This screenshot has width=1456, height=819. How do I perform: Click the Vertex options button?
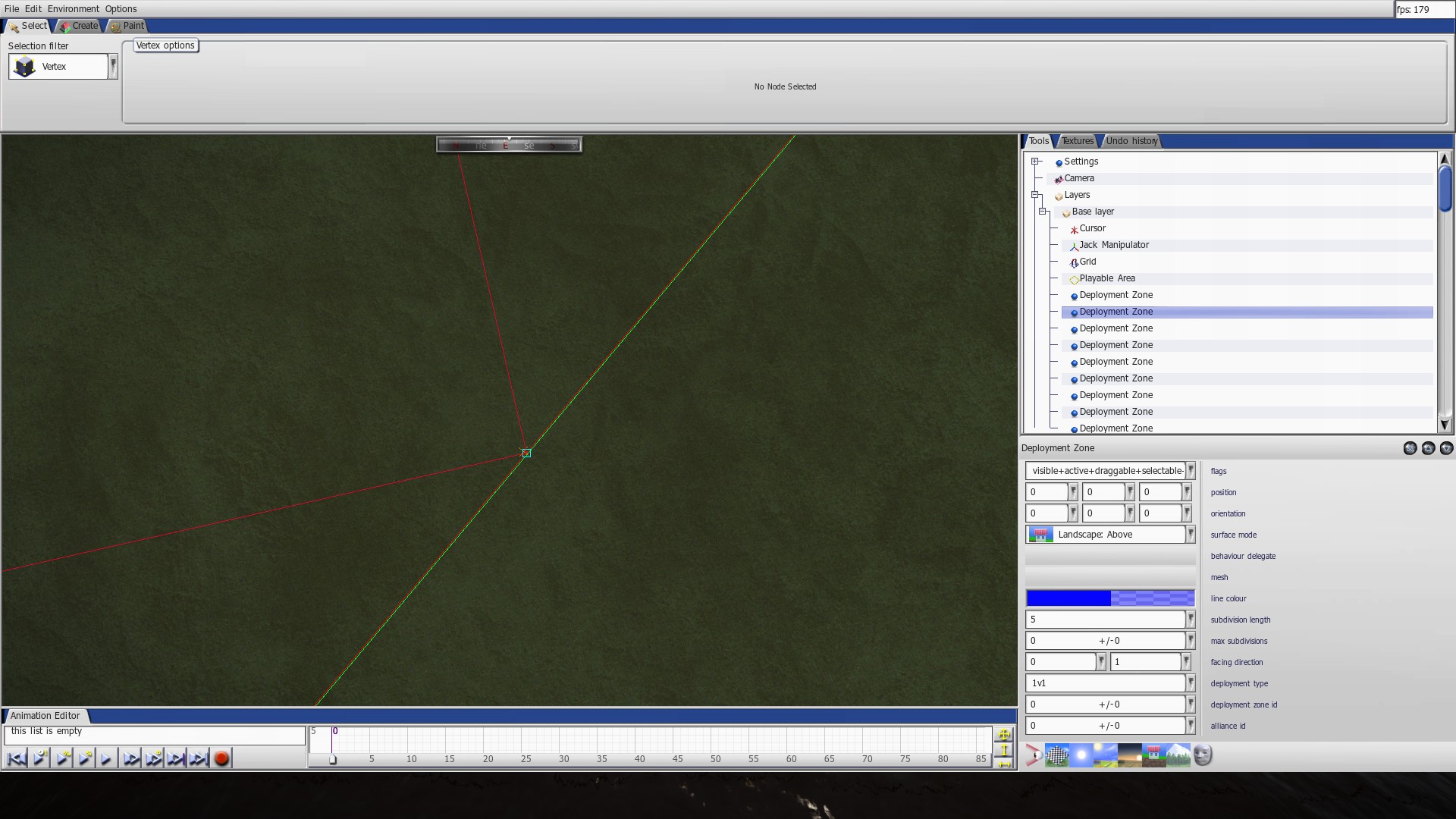click(165, 45)
